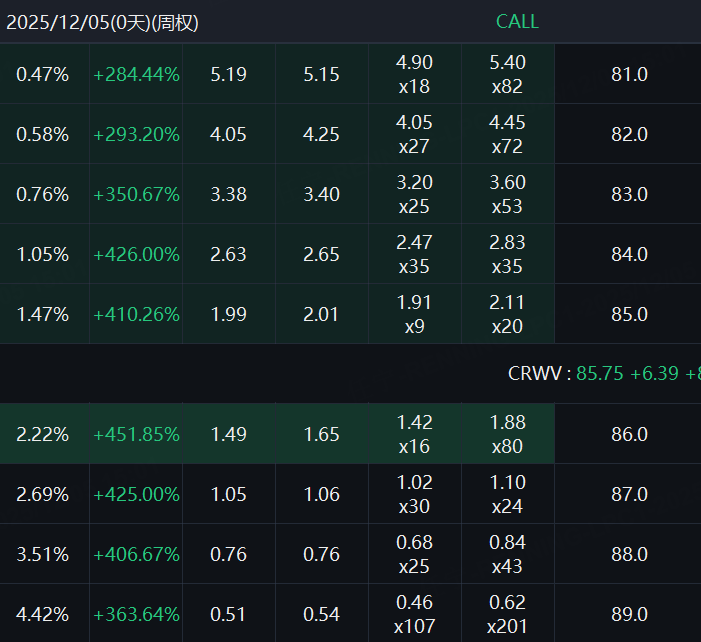Pick the 85.0 strike price
701x642 pixels.
click(629, 314)
